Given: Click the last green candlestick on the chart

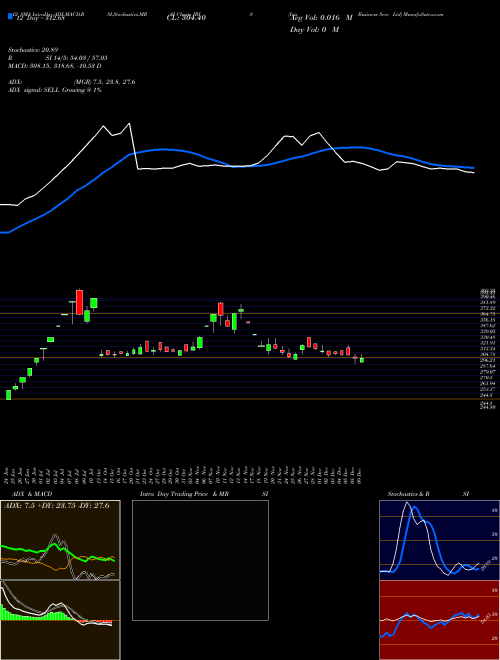Looking at the screenshot, I should pyautogui.click(x=362, y=360).
